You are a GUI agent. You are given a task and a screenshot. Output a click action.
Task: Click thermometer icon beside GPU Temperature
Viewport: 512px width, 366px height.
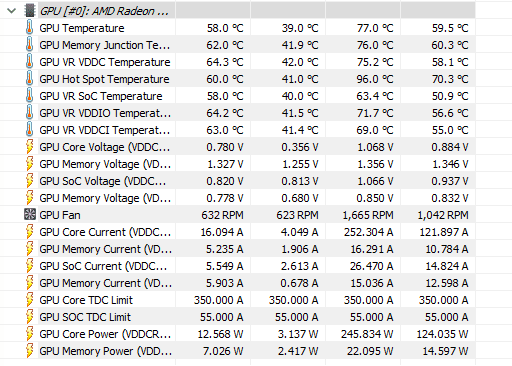pyautogui.click(x=29, y=28)
